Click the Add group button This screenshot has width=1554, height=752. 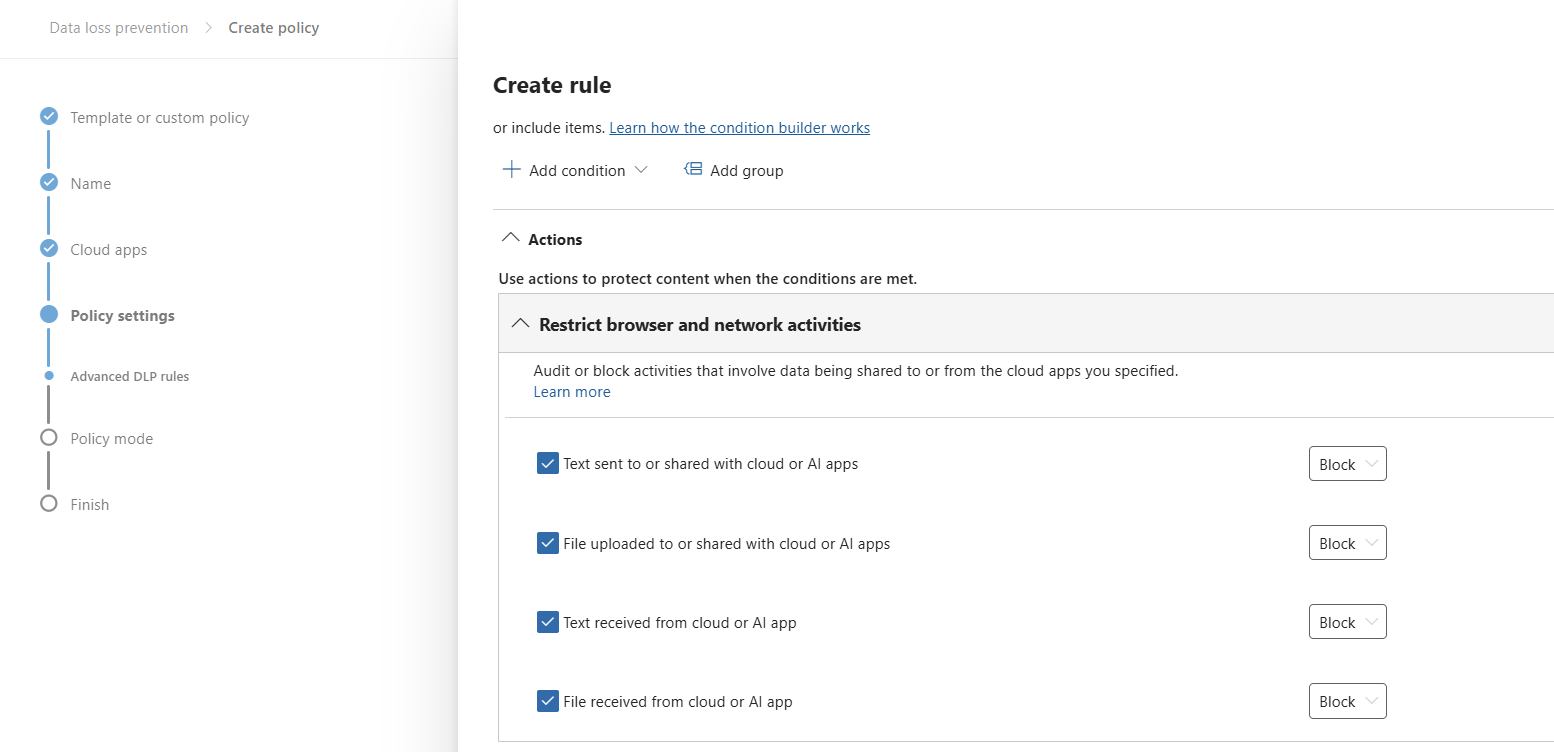[x=733, y=170]
